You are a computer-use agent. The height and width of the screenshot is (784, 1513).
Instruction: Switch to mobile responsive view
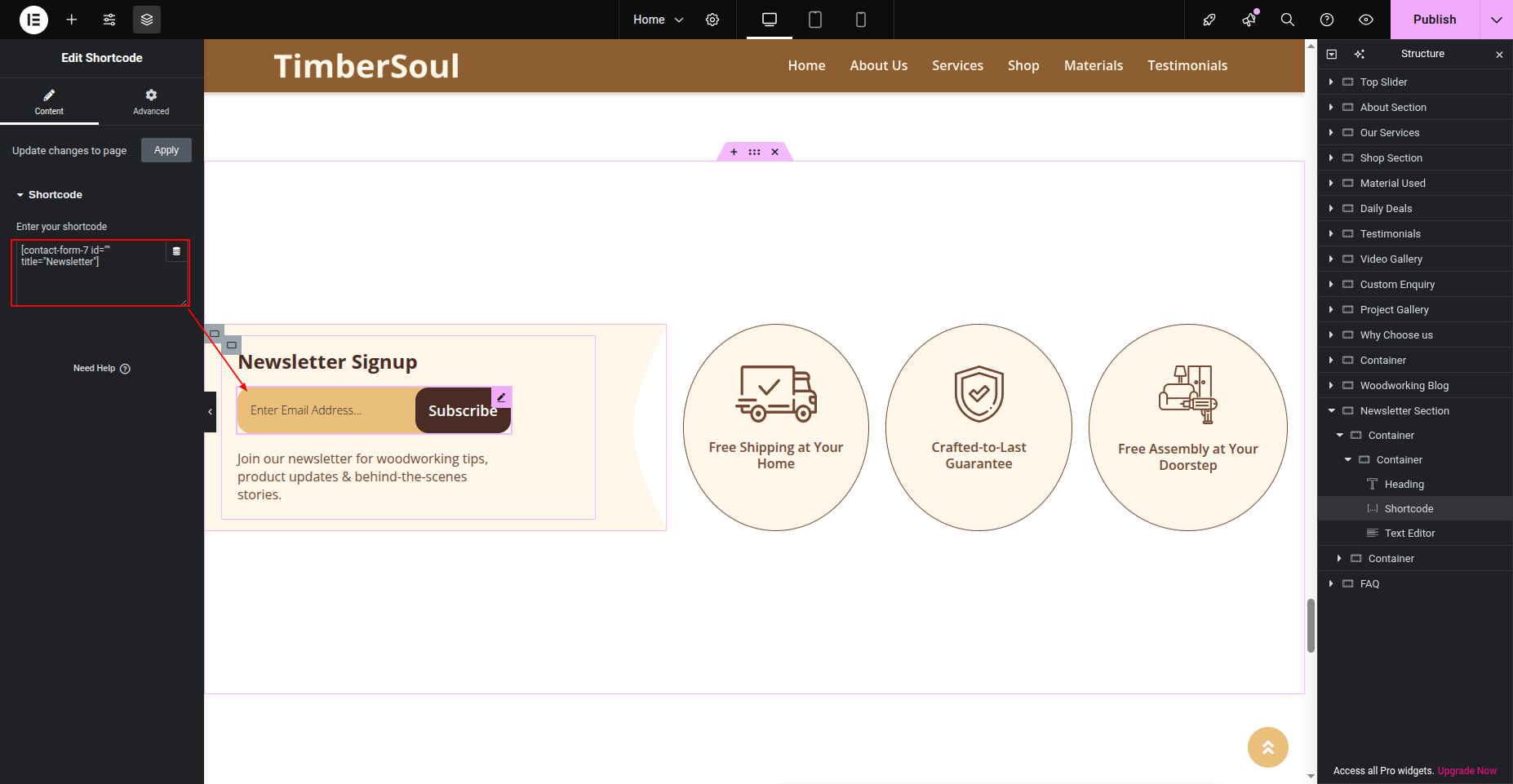pos(860,20)
